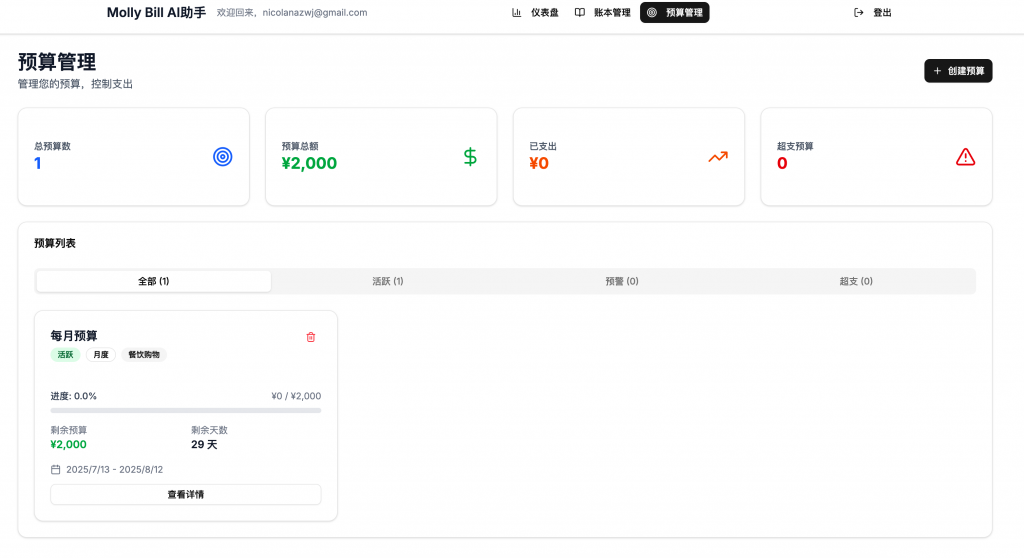This screenshot has height=558, width=1024.
Task: Open 账本管理 from the top navigation
Action: [603, 13]
